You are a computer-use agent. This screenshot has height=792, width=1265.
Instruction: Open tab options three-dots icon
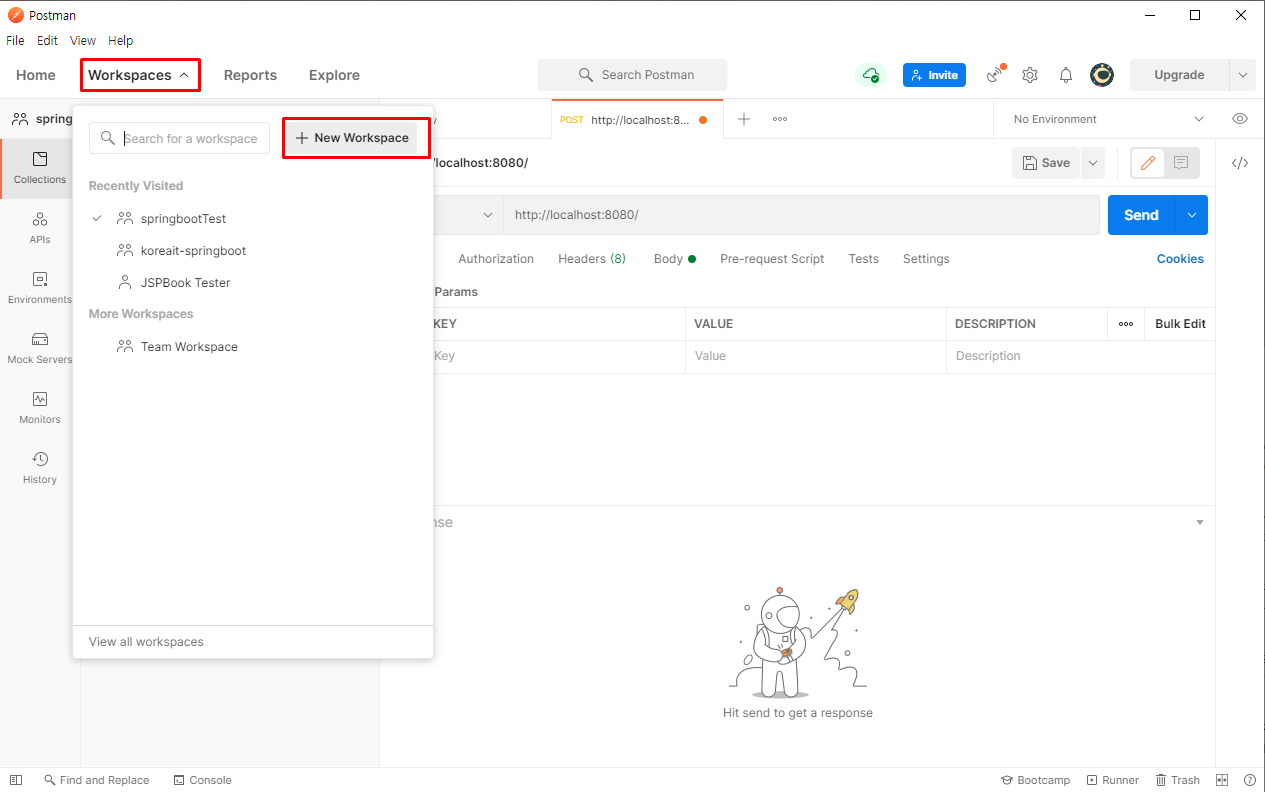pyautogui.click(x=780, y=119)
